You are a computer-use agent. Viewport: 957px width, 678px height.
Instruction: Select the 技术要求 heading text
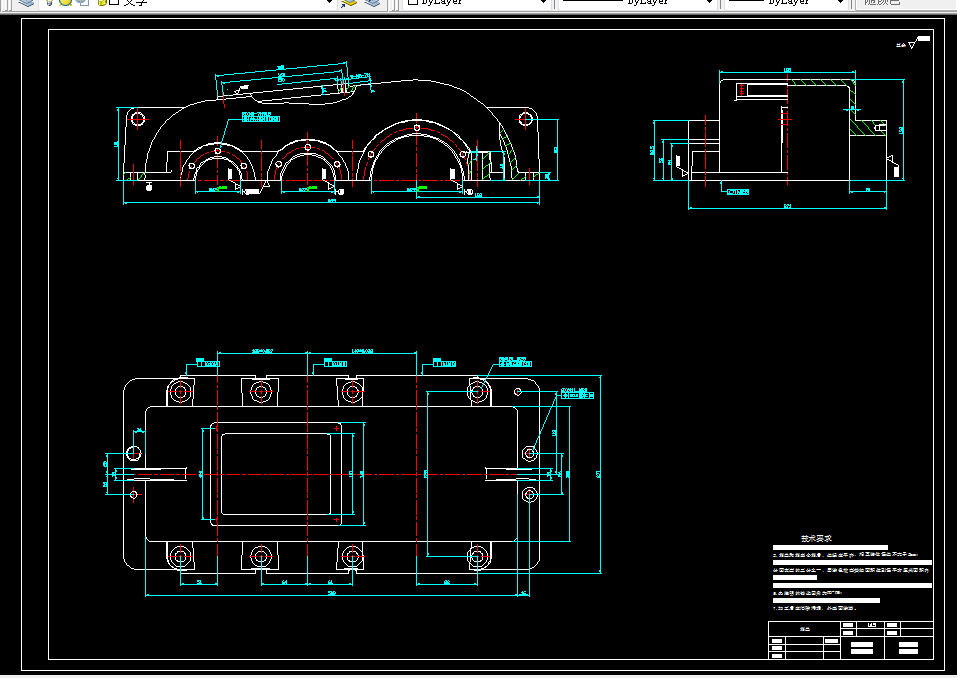pos(816,538)
